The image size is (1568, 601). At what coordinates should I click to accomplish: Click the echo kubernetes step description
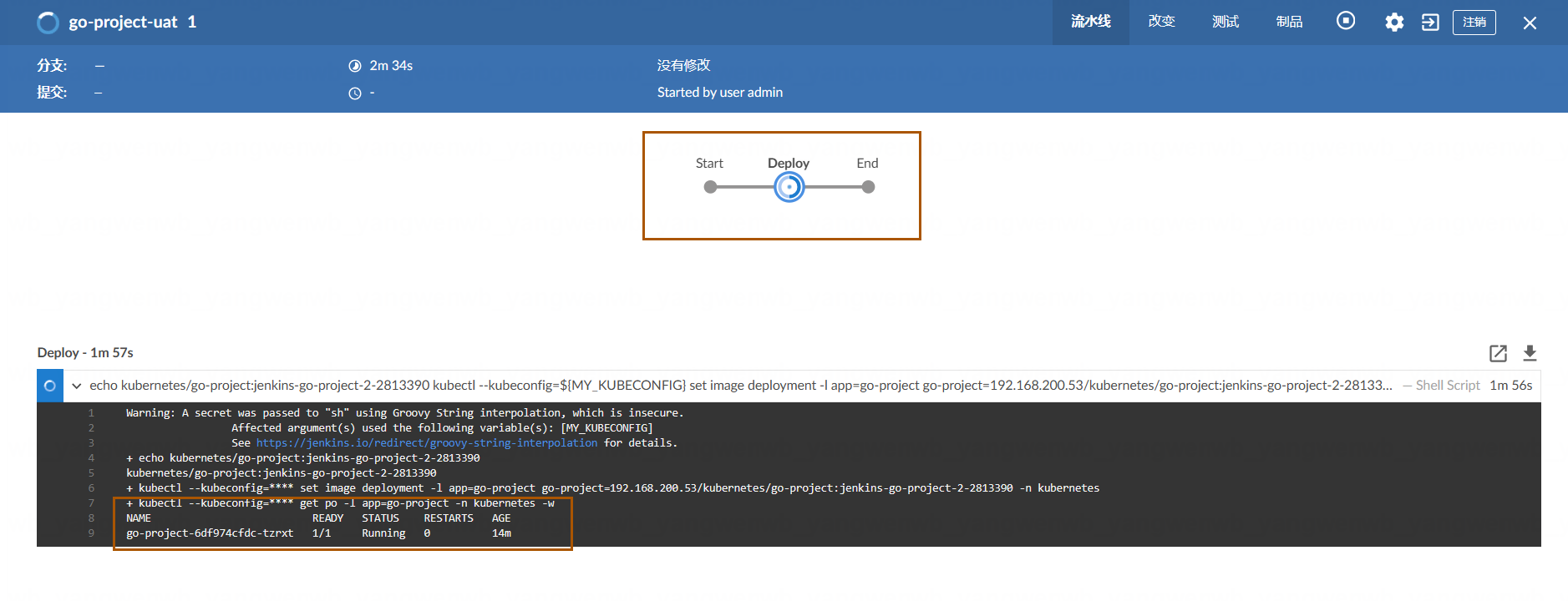point(741,386)
